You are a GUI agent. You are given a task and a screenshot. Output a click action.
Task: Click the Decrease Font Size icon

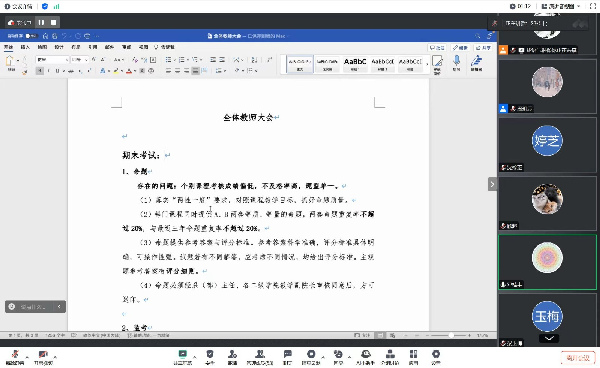(103, 60)
